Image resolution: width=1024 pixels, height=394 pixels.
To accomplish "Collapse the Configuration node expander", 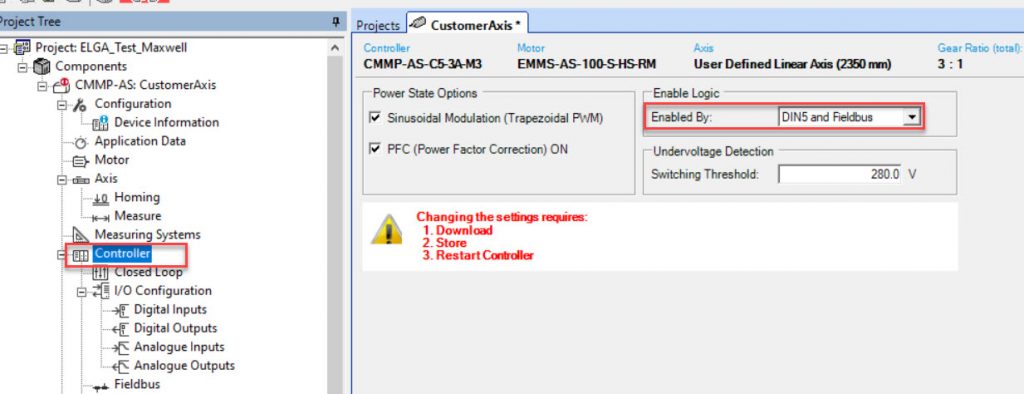I will pyautogui.click(x=62, y=105).
